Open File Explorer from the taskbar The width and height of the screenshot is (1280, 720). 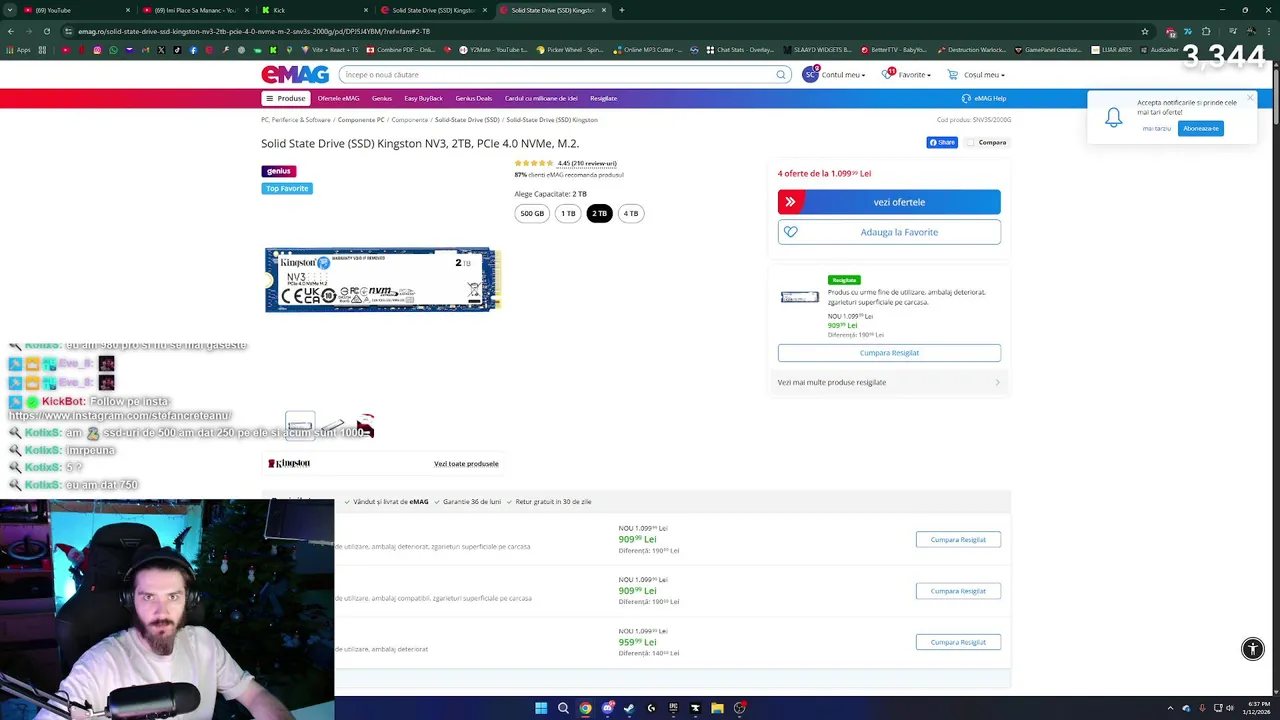click(x=717, y=708)
